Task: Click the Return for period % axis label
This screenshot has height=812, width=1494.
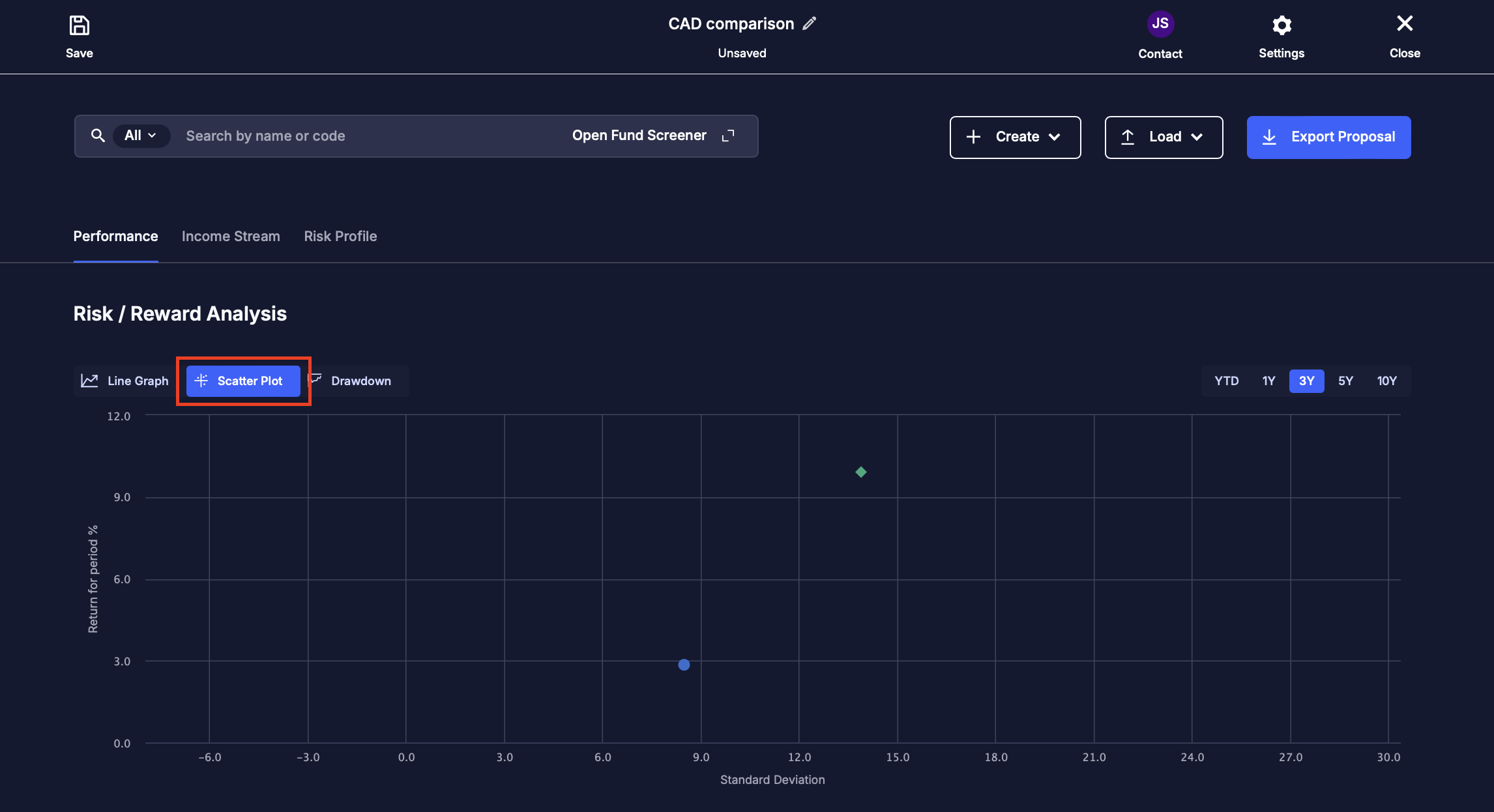Action: click(93, 579)
